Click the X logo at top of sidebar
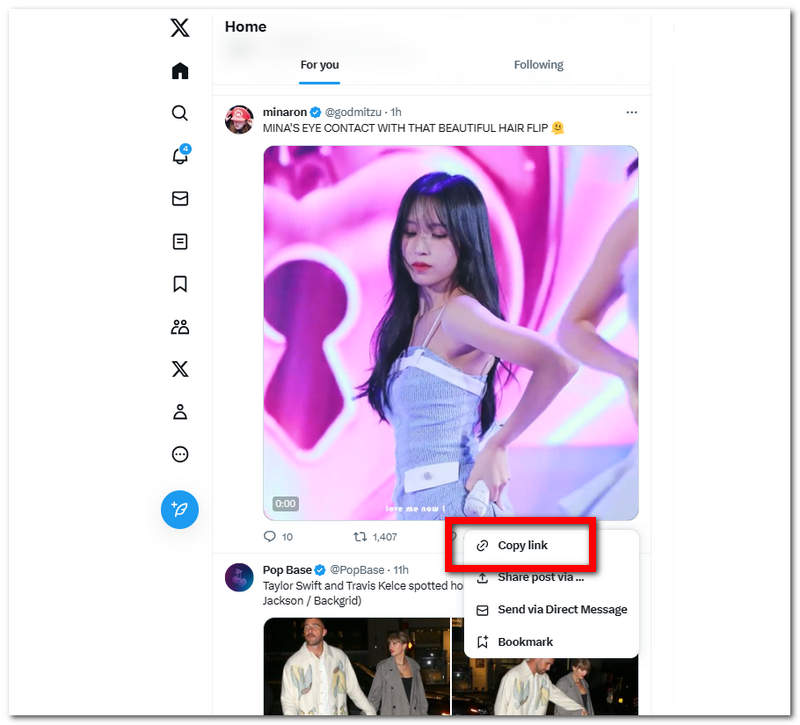 coord(180,28)
